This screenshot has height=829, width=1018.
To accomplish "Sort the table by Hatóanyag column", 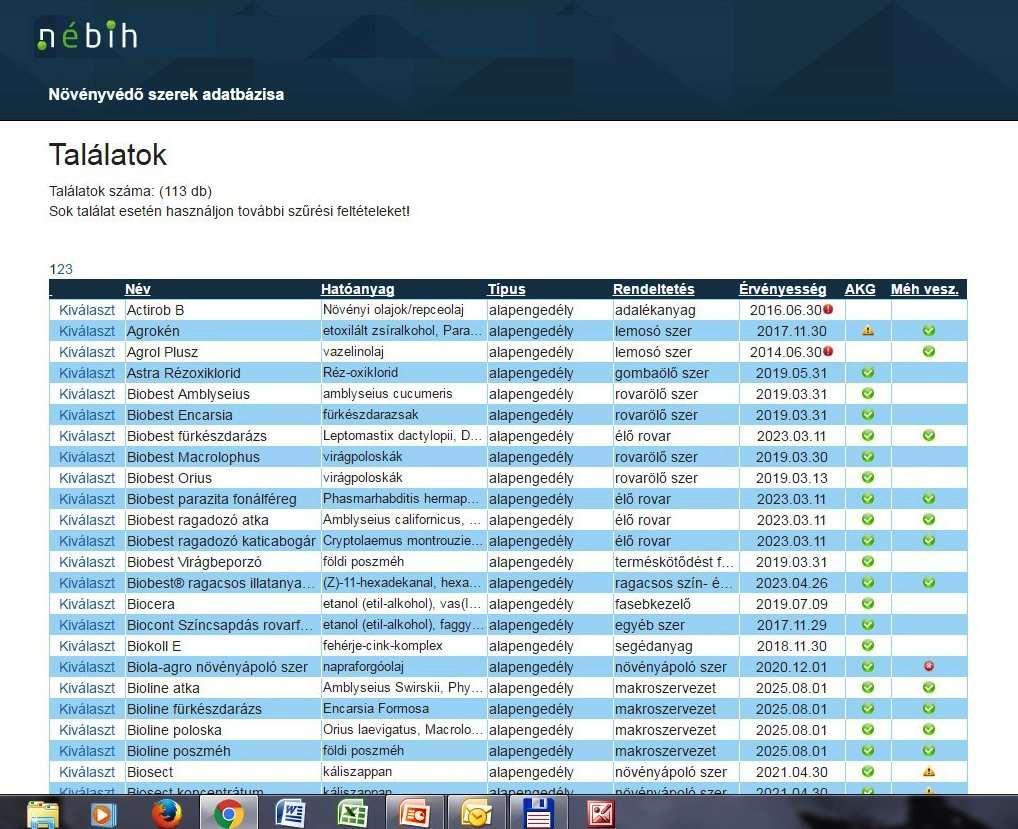I will coord(358,289).
